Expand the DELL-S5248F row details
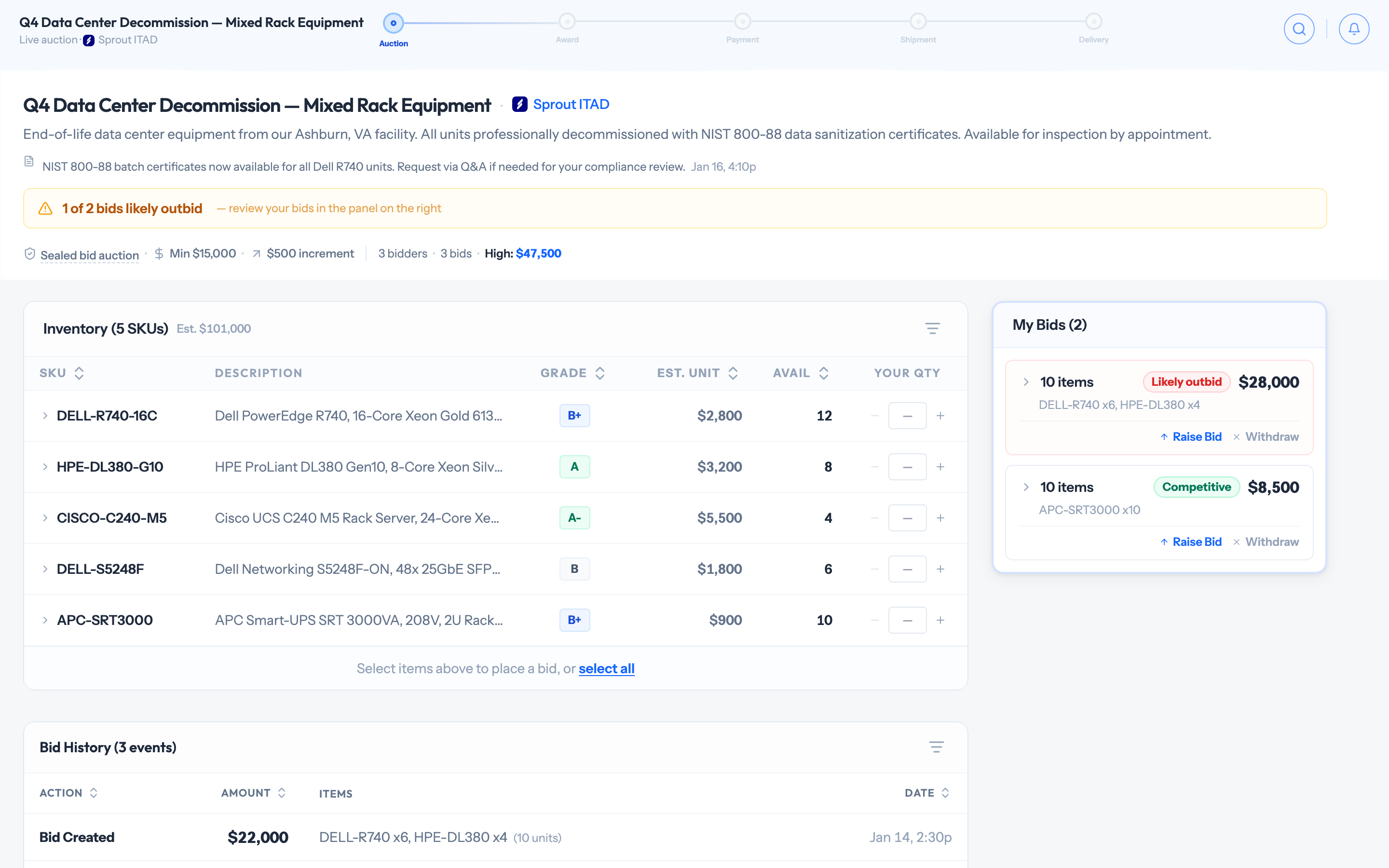This screenshot has width=1389, height=868. 45,569
